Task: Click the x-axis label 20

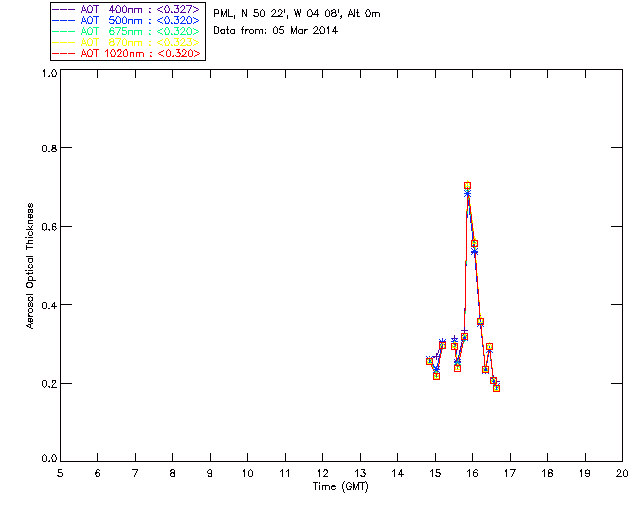Action: 622,473
